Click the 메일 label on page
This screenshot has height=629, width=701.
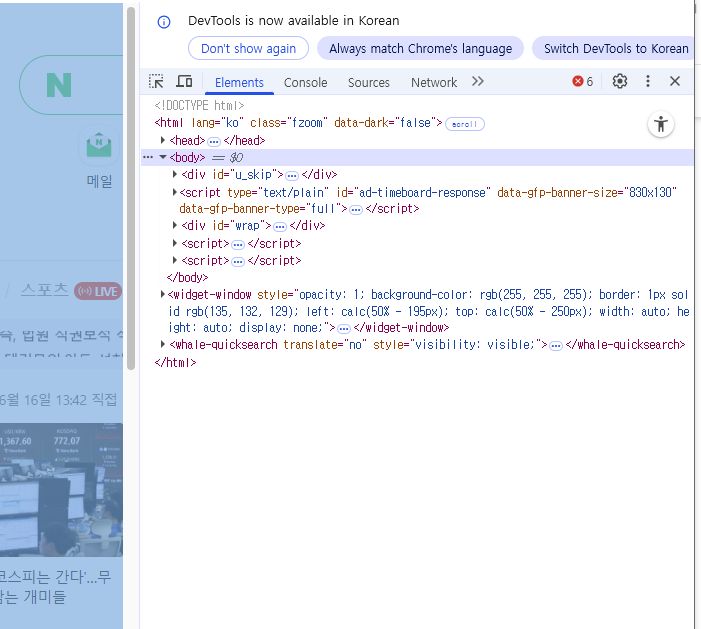(99, 181)
